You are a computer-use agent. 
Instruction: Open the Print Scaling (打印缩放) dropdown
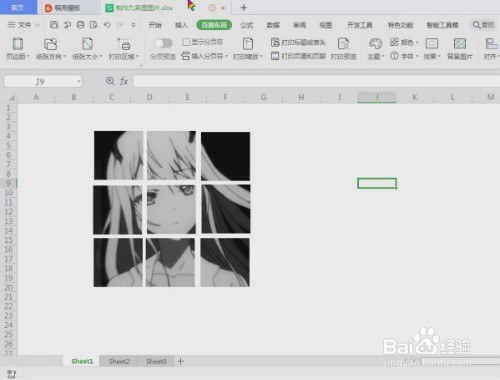coord(248,49)
